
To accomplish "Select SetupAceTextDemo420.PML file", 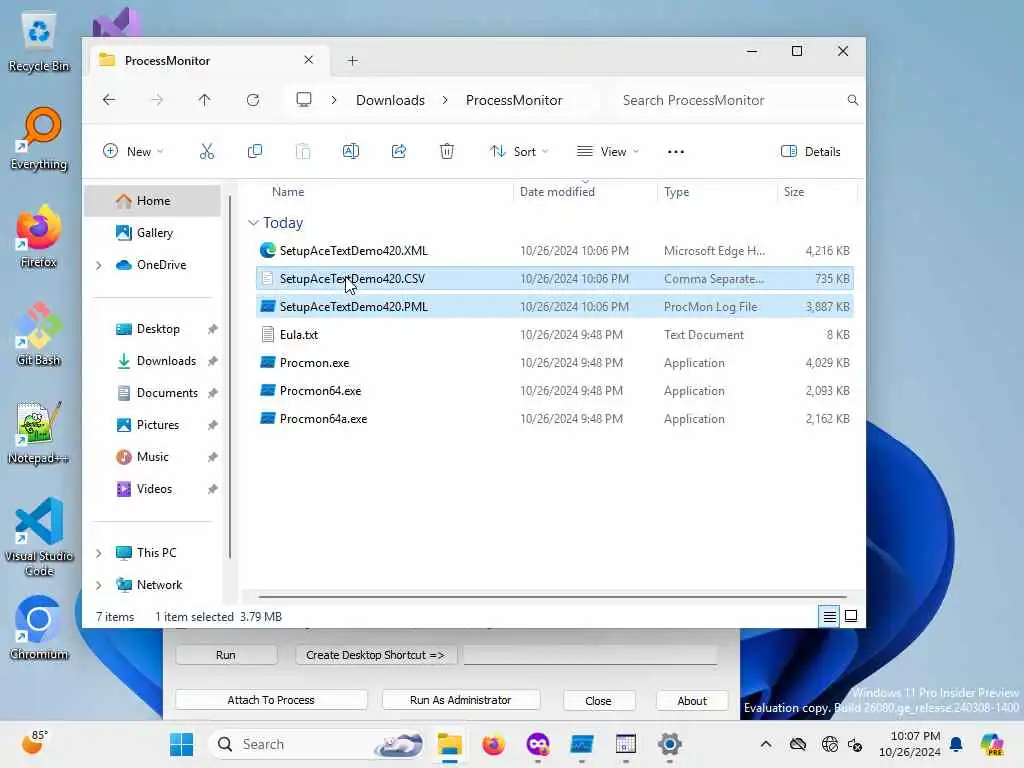I will [x=554, y=307].
